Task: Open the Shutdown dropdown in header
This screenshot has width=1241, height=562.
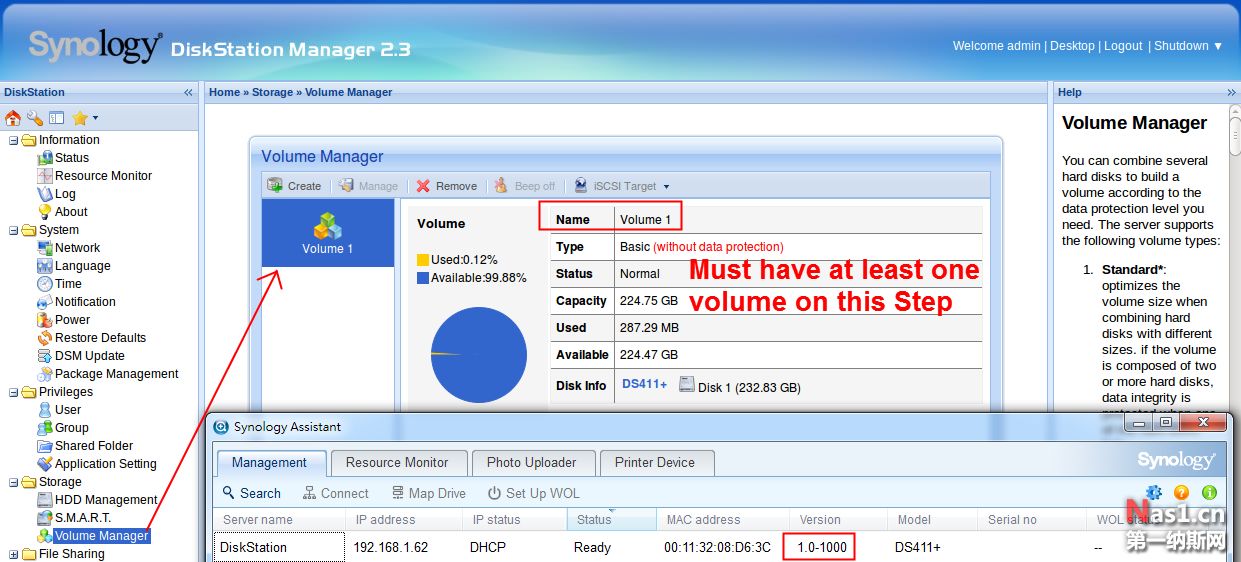Action: (x=1188, y=46)
